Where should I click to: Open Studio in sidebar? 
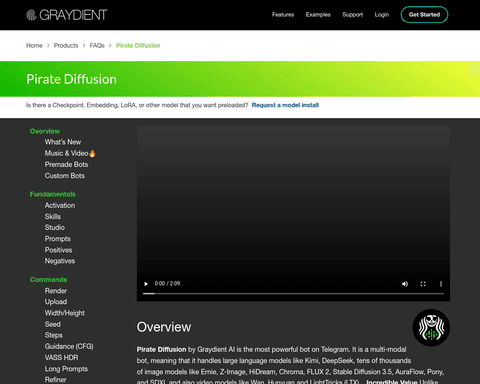click(55, 227)
